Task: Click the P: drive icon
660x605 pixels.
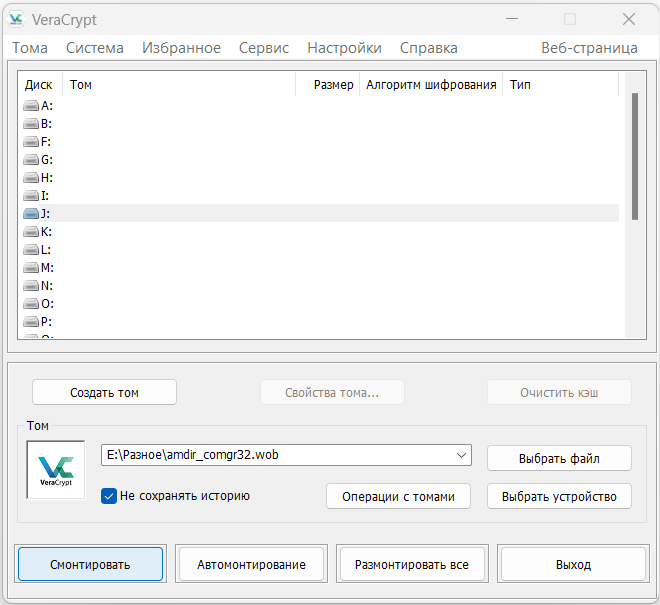Action: click(31, 322)
